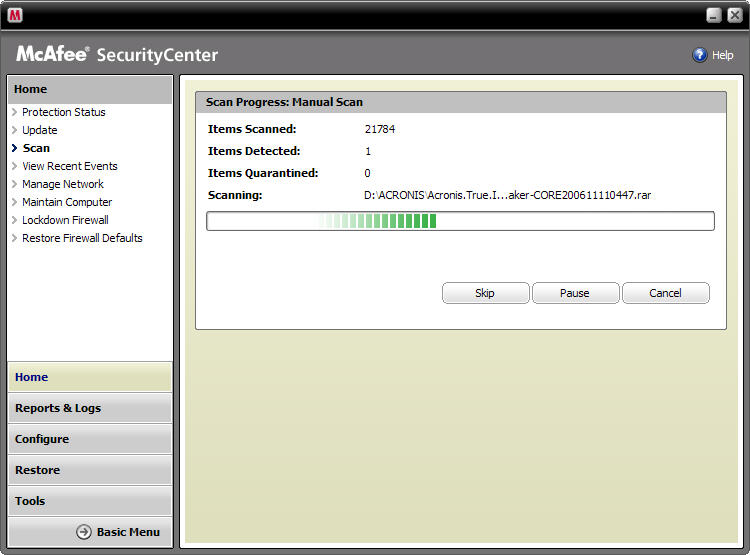Click the Items Scanned label
The image size is (750, 555).
point(252,129)
